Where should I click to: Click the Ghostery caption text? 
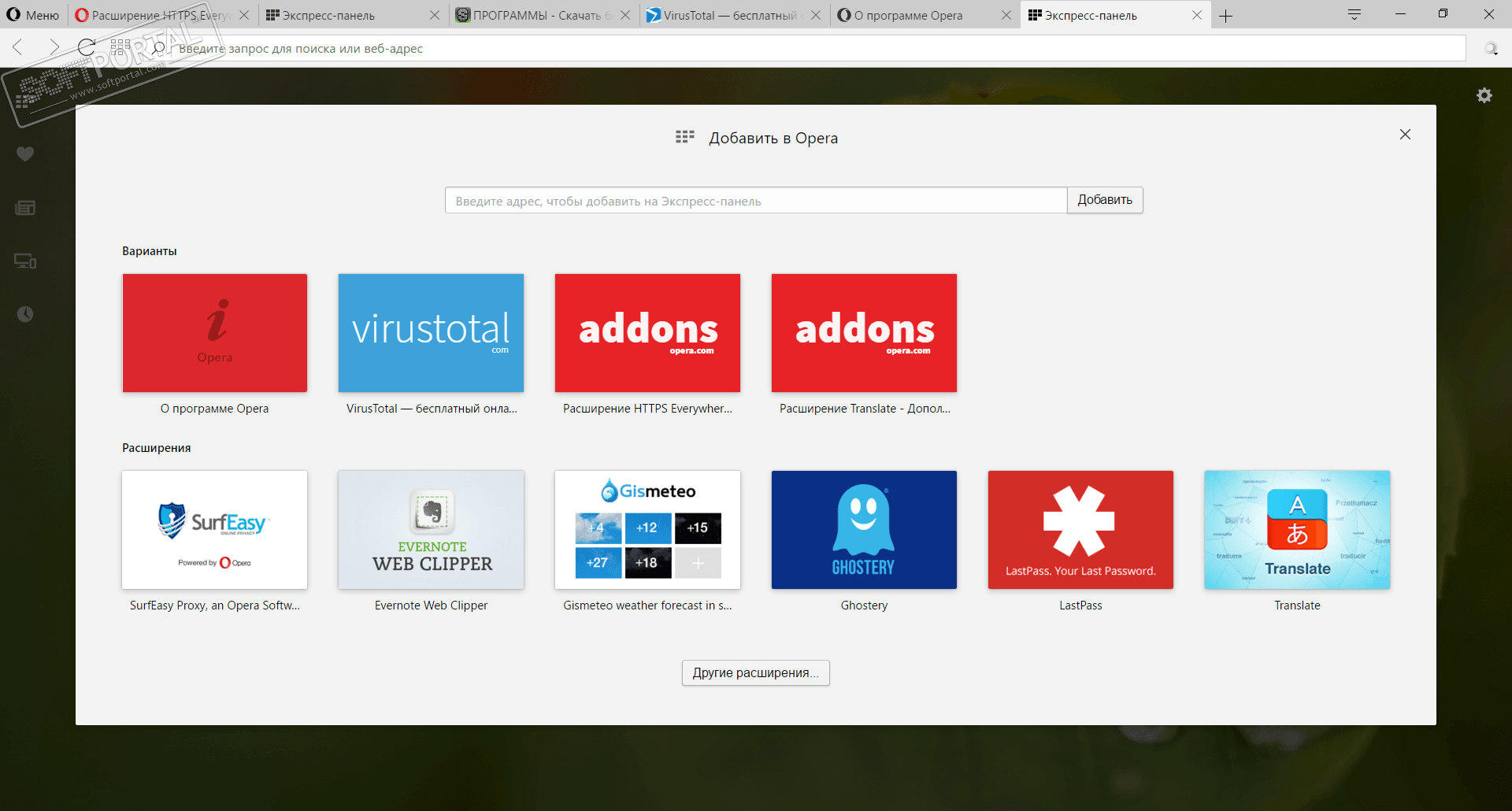[864, 605]
